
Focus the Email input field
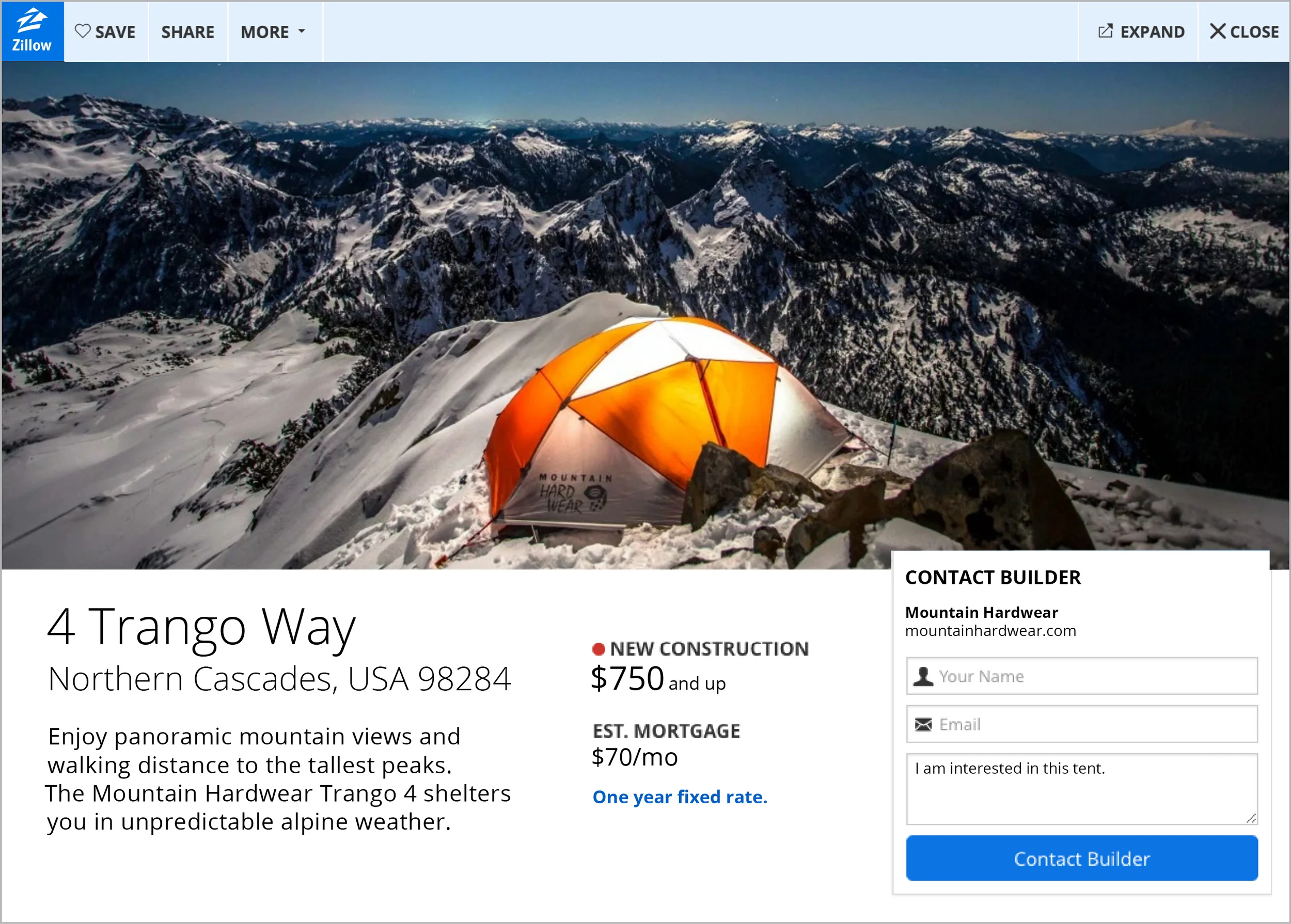tap(1081, 724)
